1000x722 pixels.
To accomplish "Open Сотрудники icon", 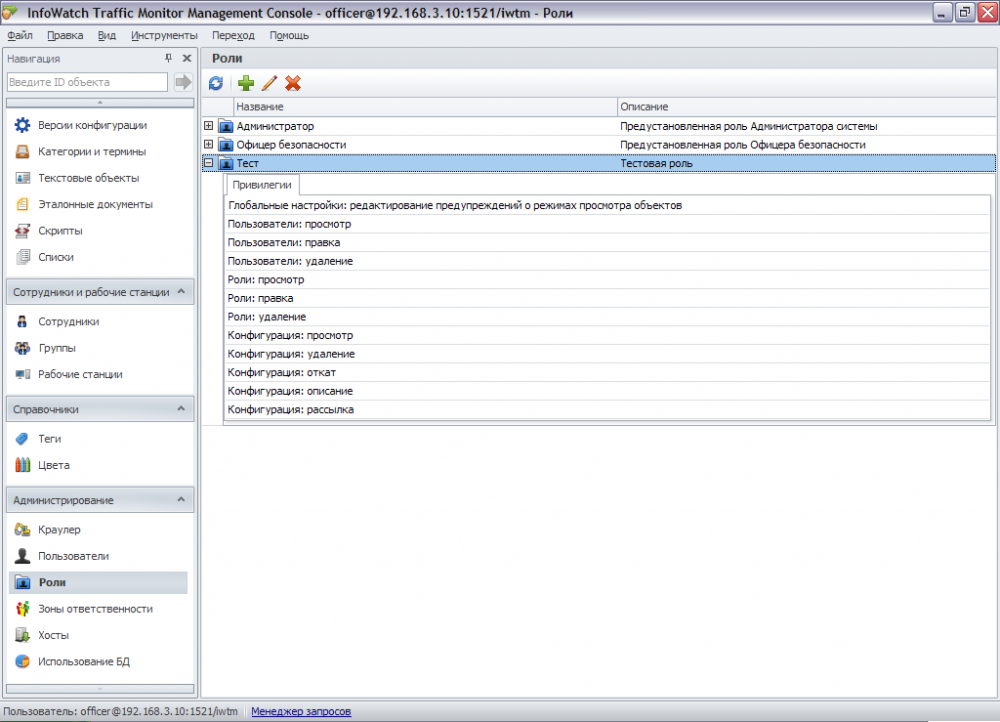I will [22, 321].
